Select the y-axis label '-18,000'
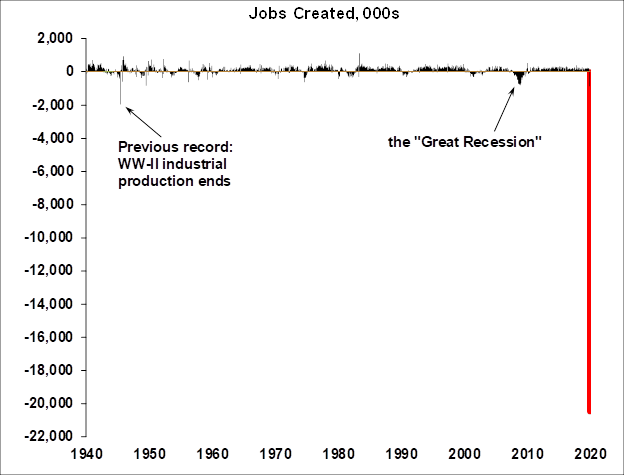The width and height of the screenshot is (625, 476). pyautogui.click(x=49, y=370)
